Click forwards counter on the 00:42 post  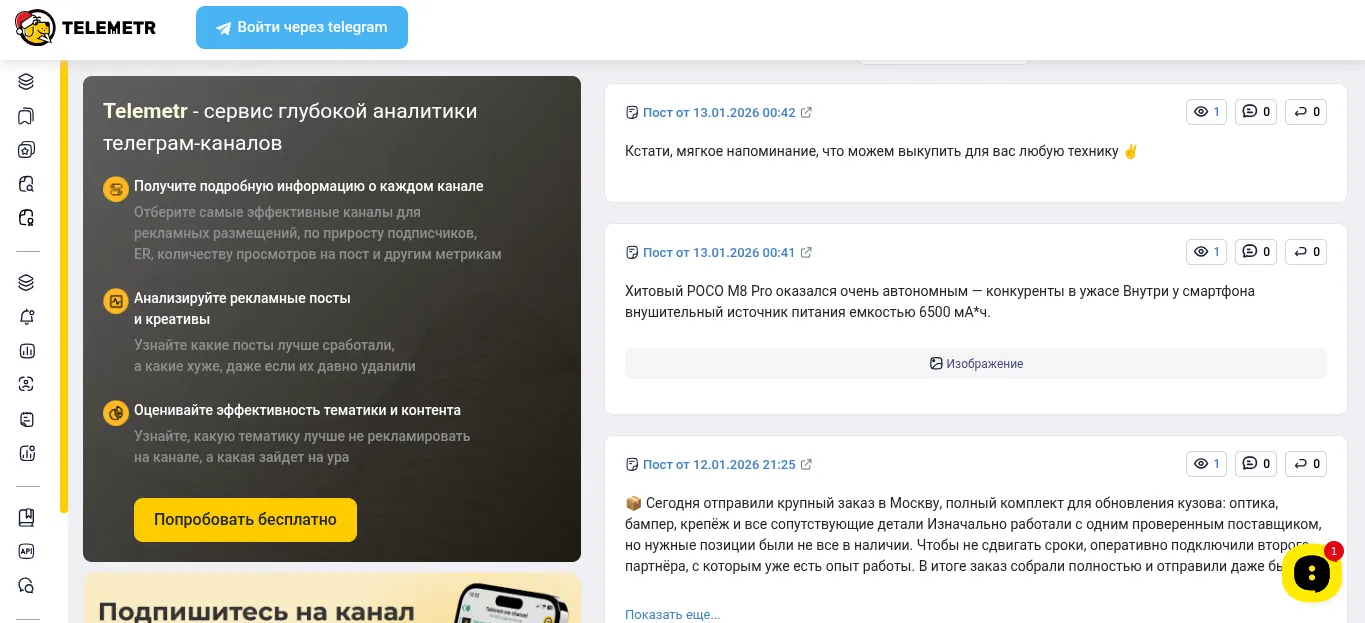click(x=1306, y=112)
